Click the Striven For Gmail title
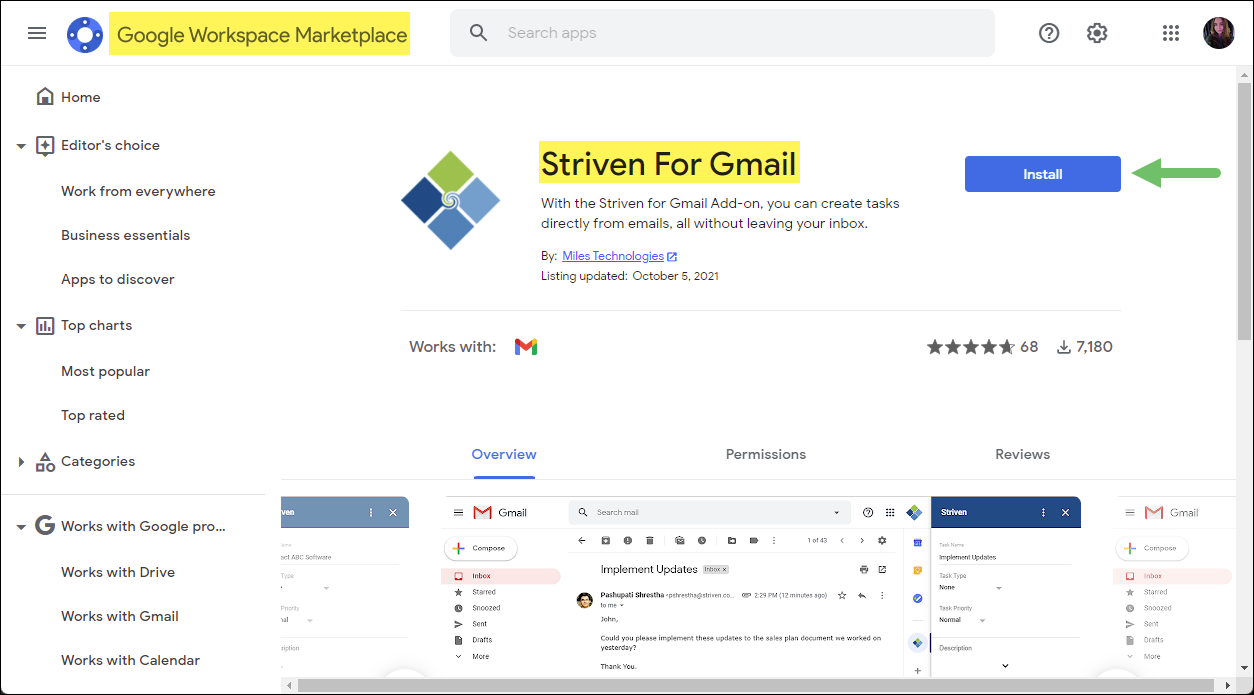Image resolution: width=1254 pixels, height=695 pixels. (x=669, y=163)
